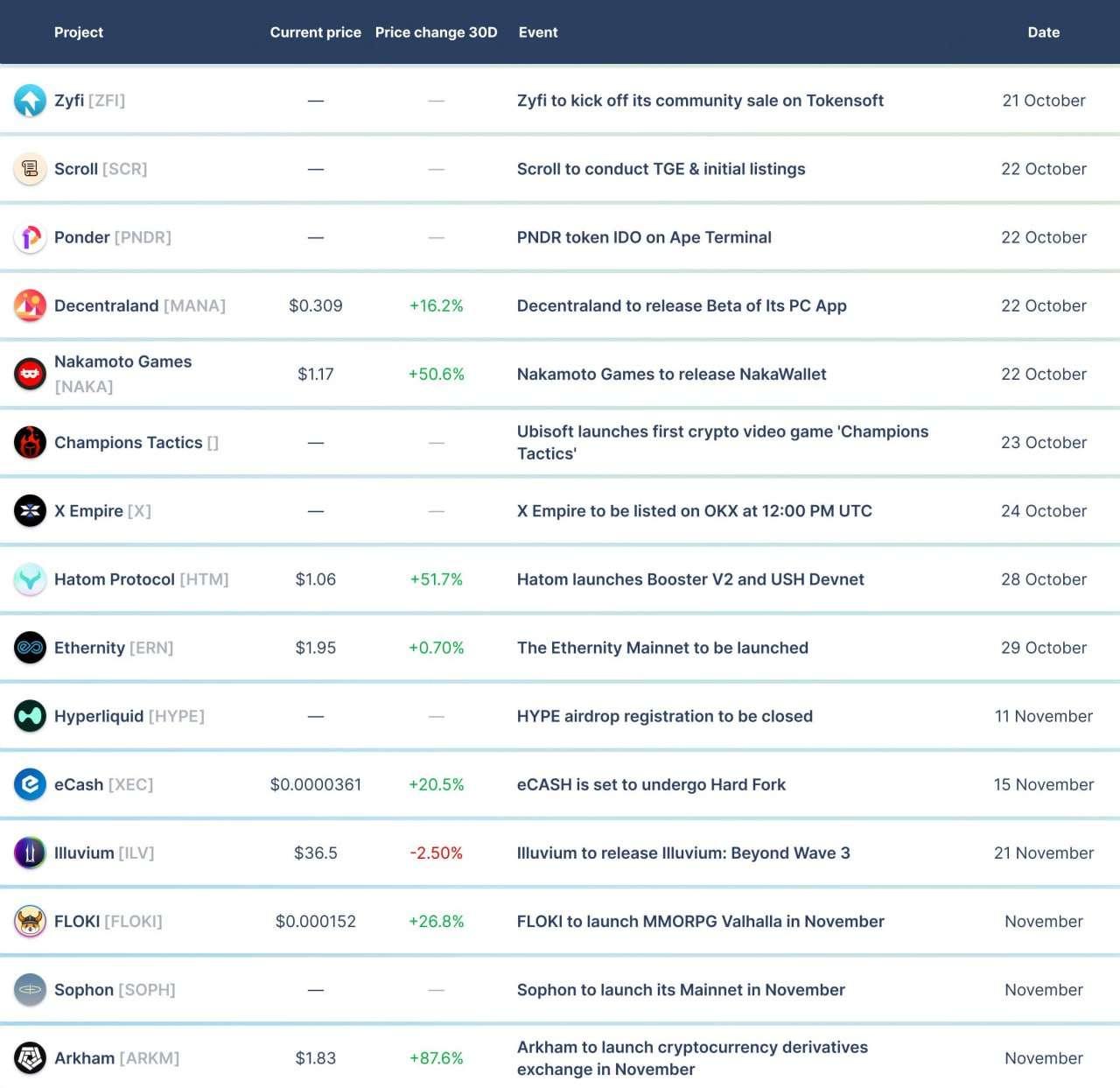1120x1088 pixels.
Task: Click the 21 October date for Zyfi
Action: click(x=1044, y=101)
